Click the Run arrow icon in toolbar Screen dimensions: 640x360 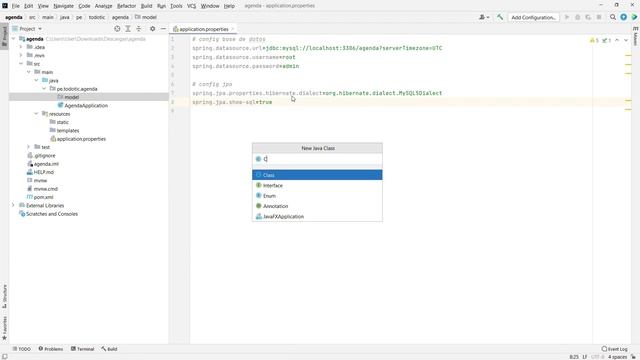(567, 17)
